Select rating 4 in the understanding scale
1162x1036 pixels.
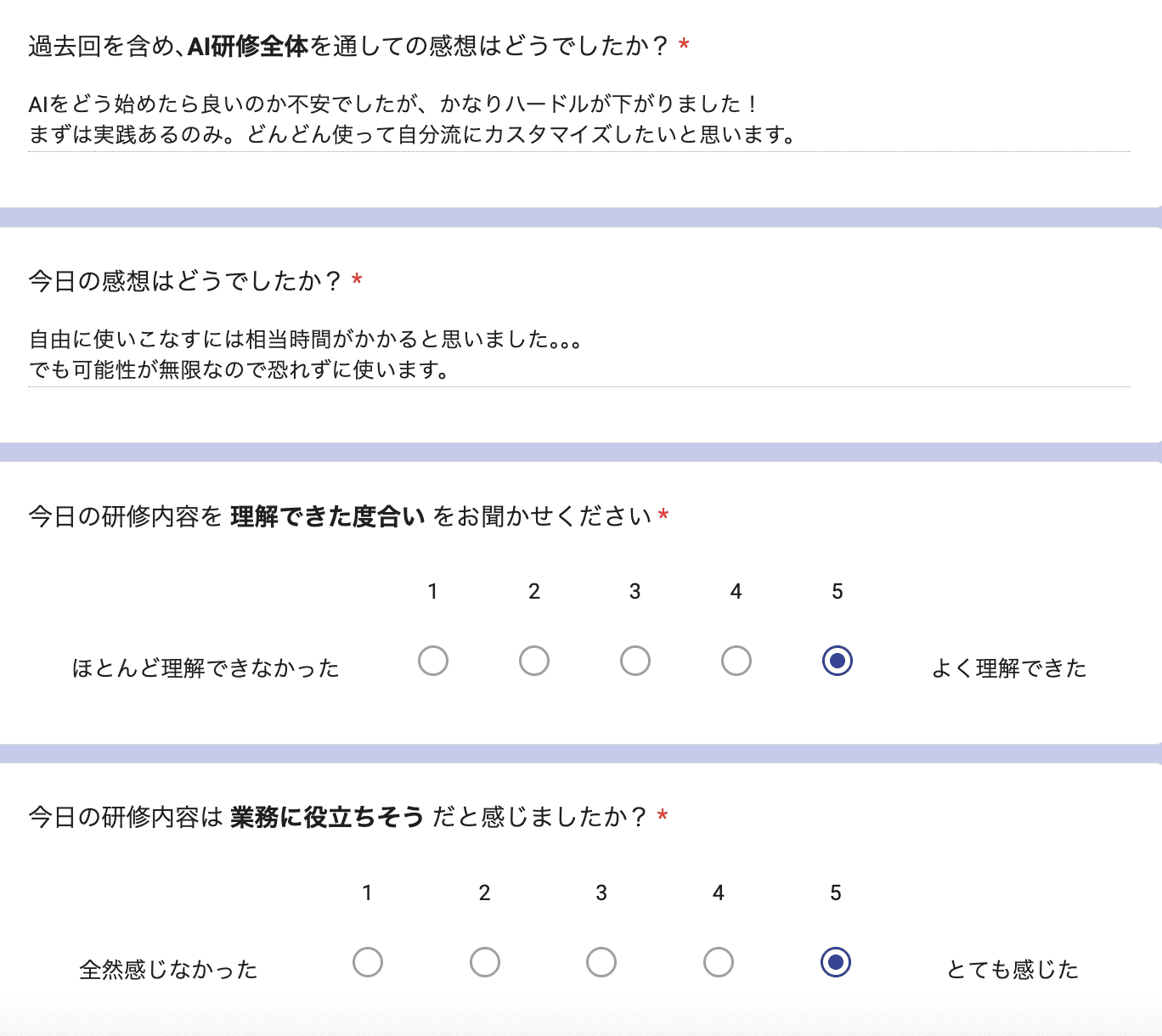736,660
